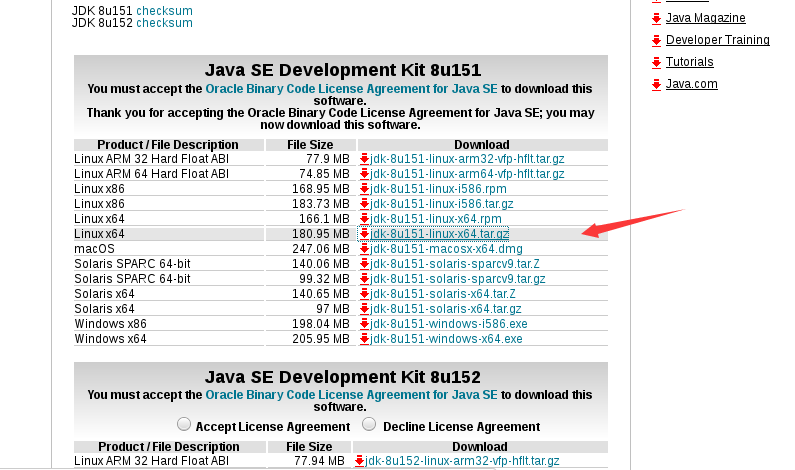Click the Windows x64 product description cell
795x470 pixels.
coord(169,339)
